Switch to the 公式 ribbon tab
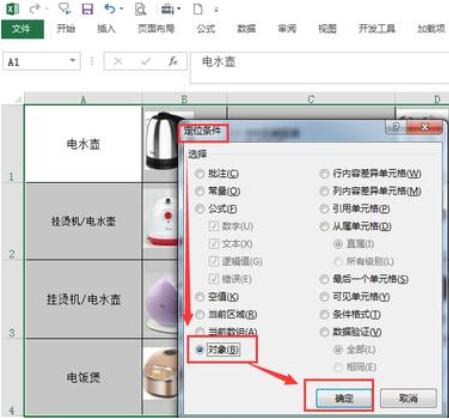This screenshot has width=449, height=419. pyautogui.click(x=206, y=29)
